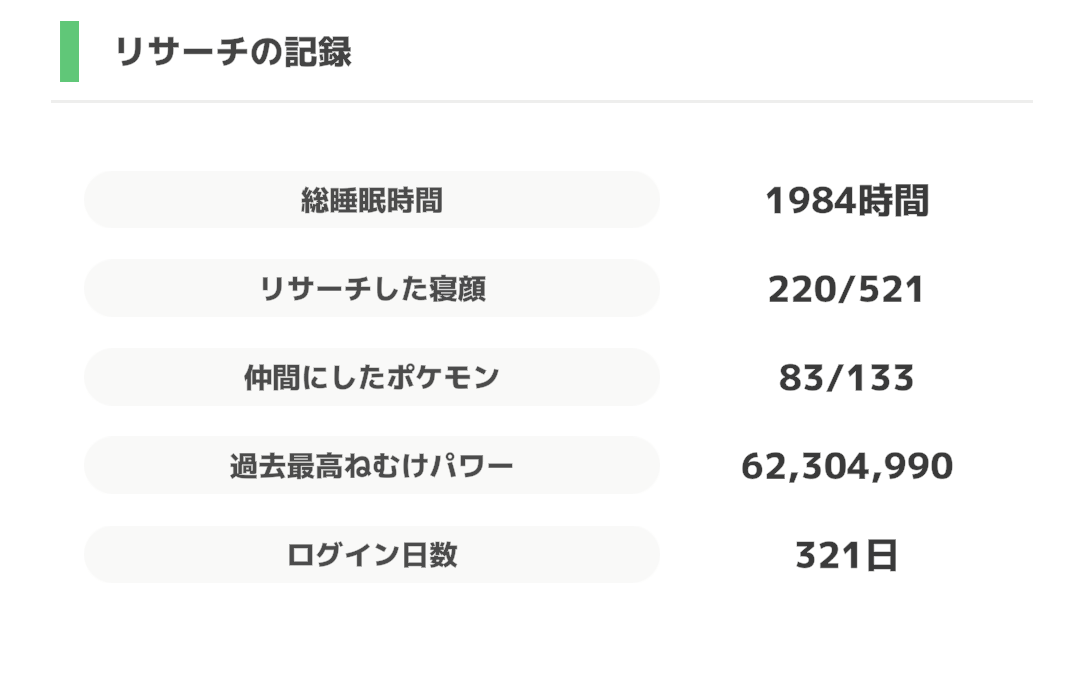Viewport: 1080px width, 683px height.
Task: Select the リサーチした寝顔 label pill
Action: coord(371,289)
